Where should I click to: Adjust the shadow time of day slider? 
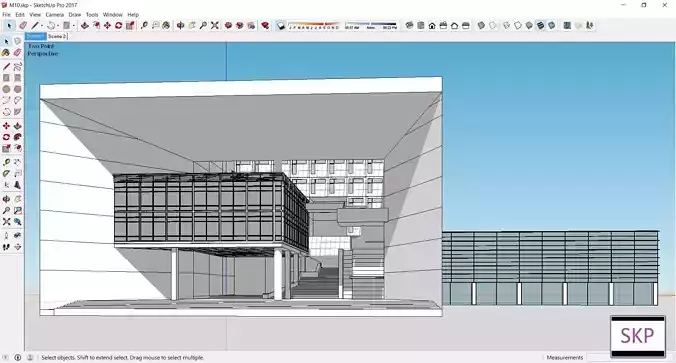pyautogui.click(x=371, y=26)
